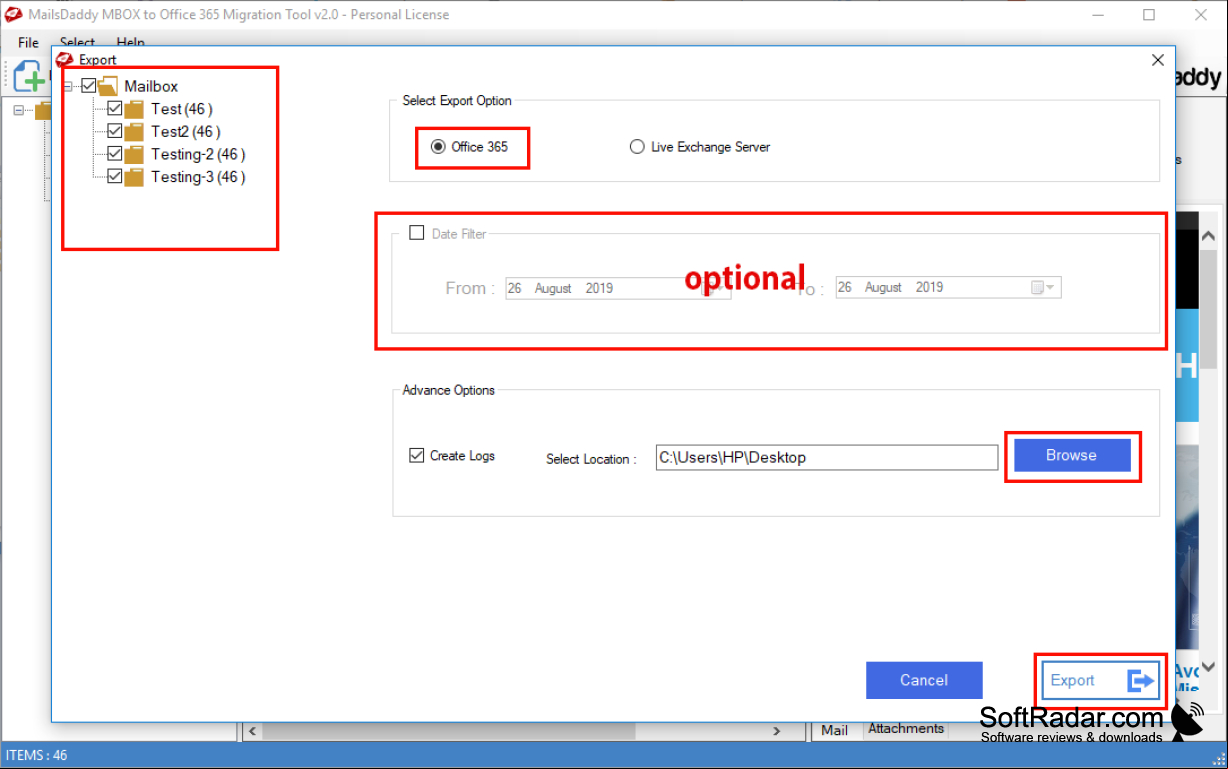The height and width of the screenshot is (769, 1228).
Task: Click the Select Location path field
Action: click(827, 457)
